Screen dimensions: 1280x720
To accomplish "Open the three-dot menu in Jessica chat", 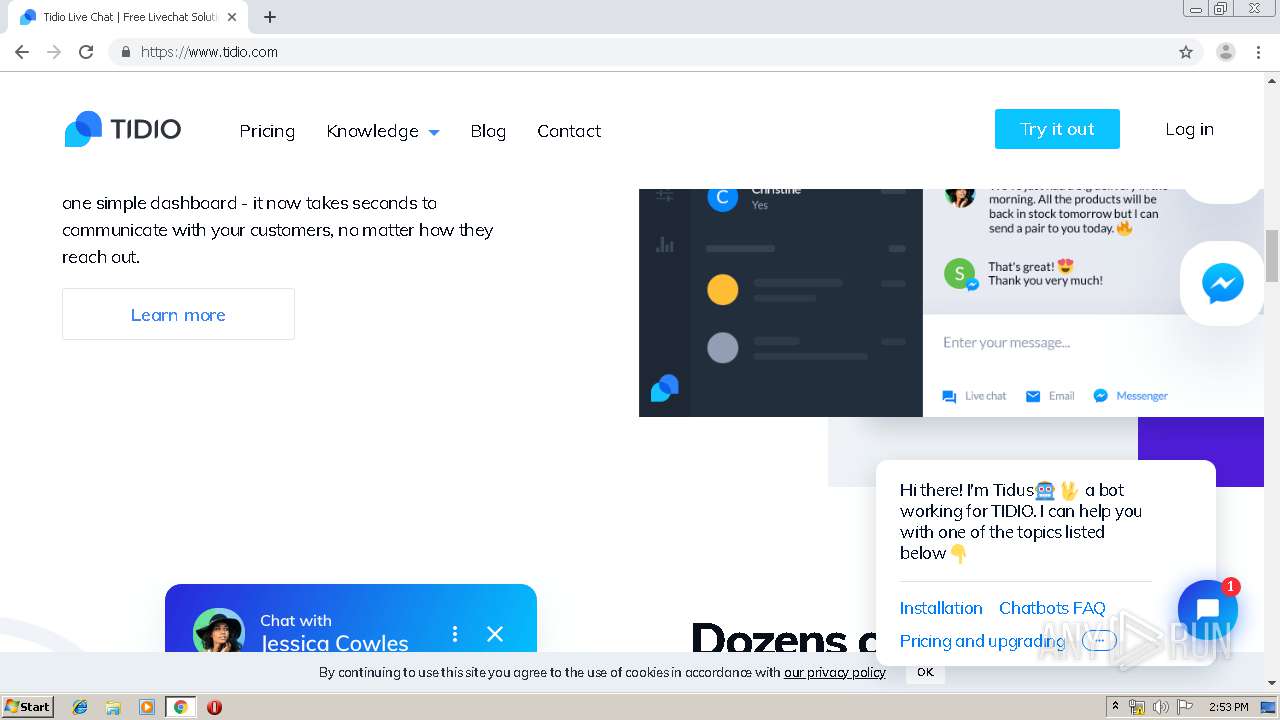I will 455,634.
